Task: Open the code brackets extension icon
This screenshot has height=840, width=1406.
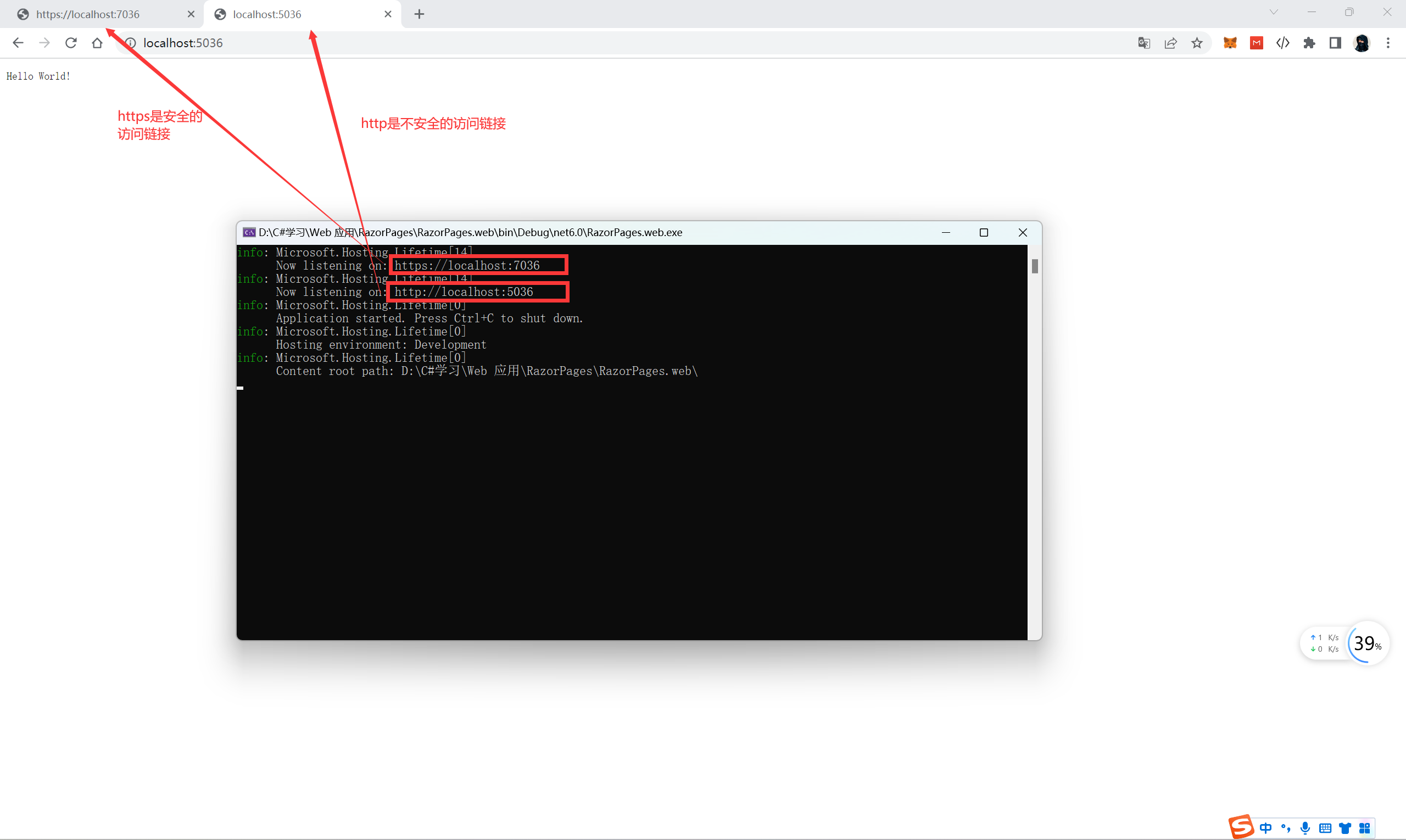Action: [x=1282, y=43]
